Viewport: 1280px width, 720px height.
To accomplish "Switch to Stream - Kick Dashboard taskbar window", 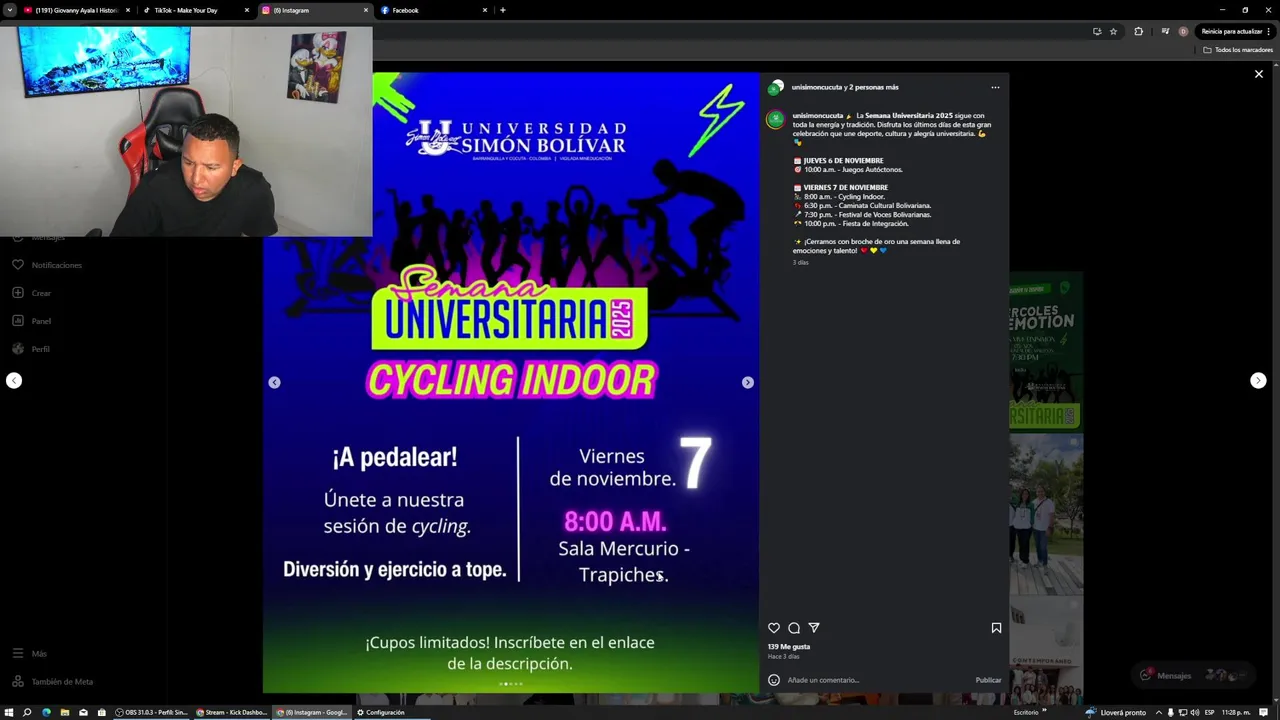I will (232, 712).
